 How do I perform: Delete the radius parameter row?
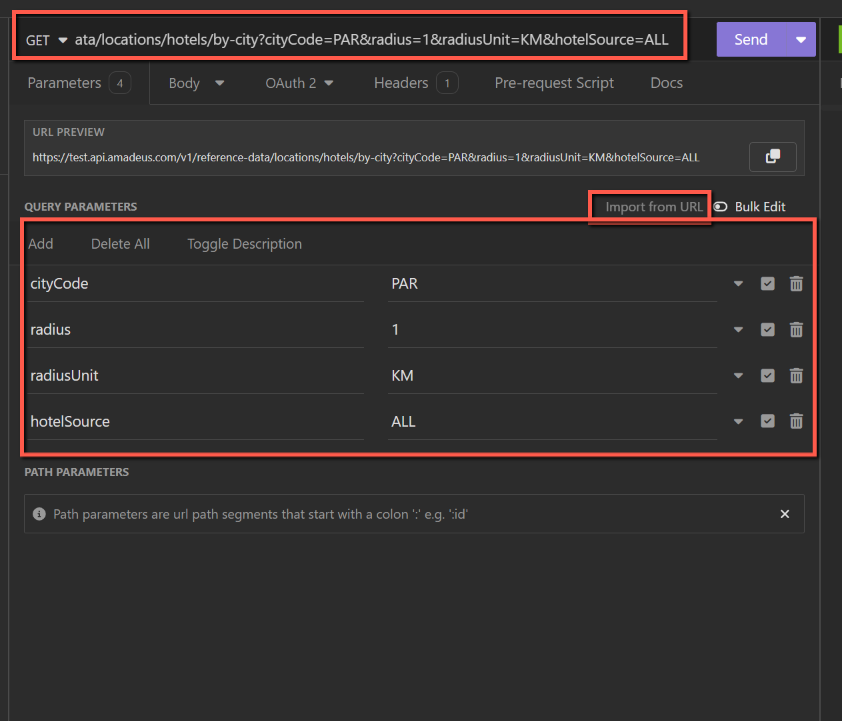796,330
